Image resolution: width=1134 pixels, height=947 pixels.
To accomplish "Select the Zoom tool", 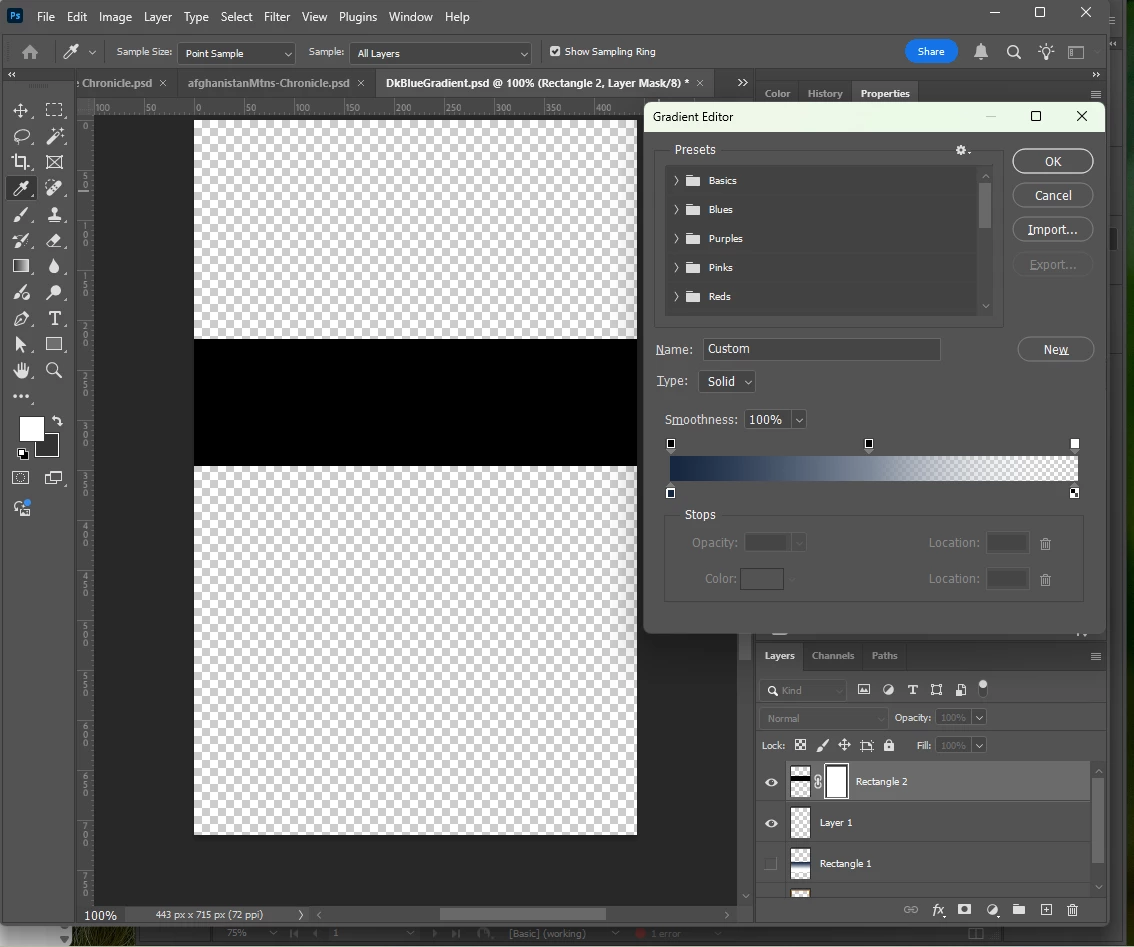I will point(54,370).
